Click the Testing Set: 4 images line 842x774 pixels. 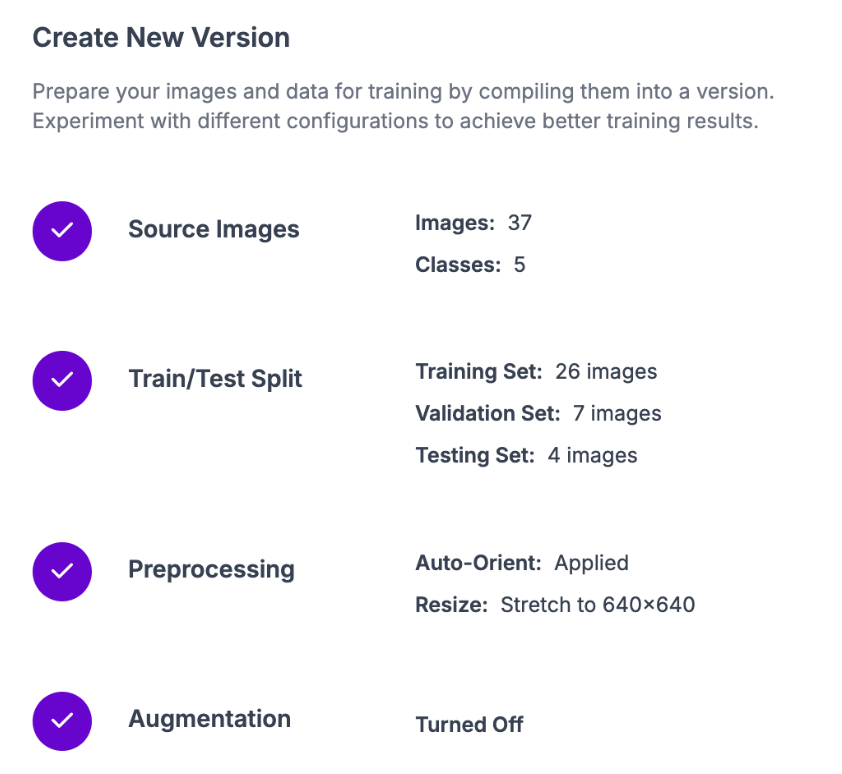pos(526,455)
